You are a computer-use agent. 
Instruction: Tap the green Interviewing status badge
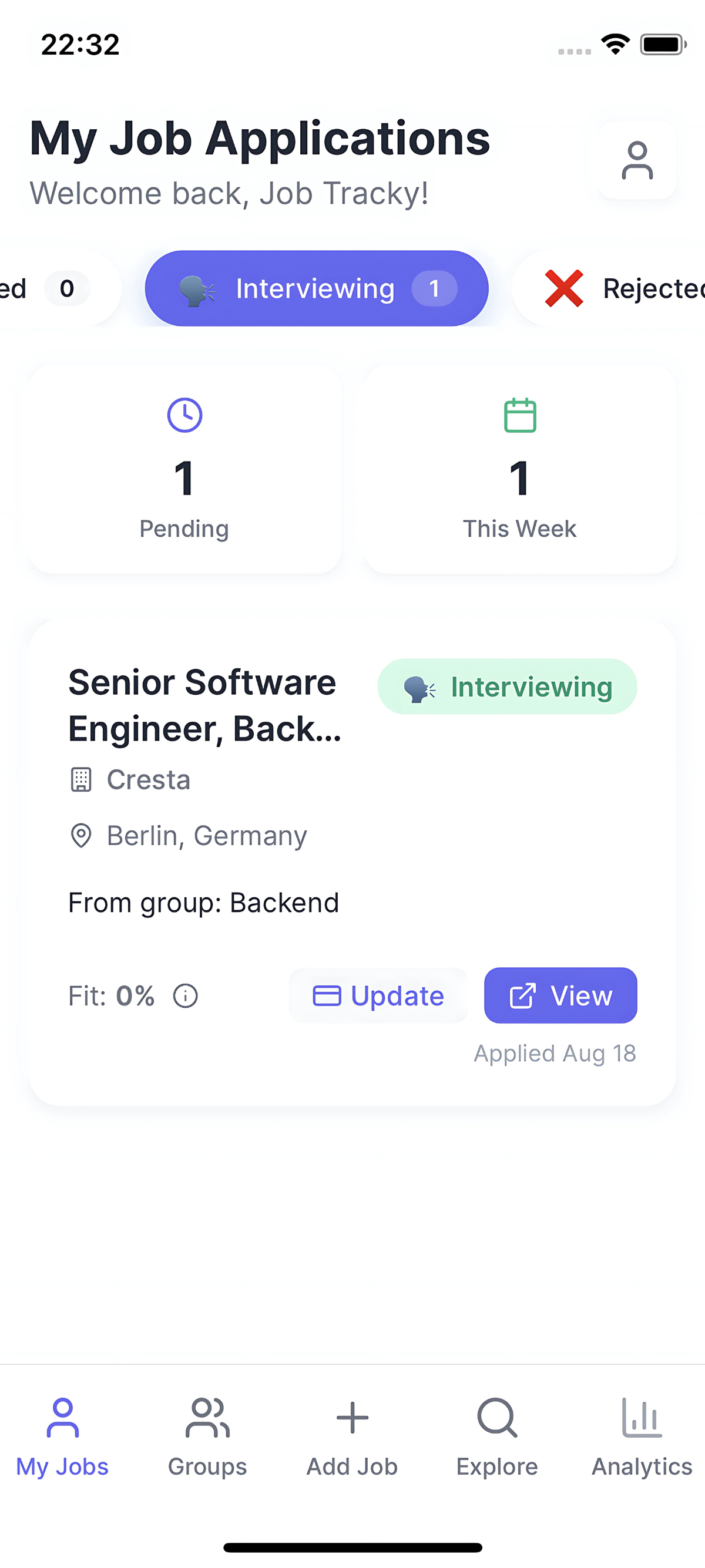pyautogui.click(x=507, y=687)
